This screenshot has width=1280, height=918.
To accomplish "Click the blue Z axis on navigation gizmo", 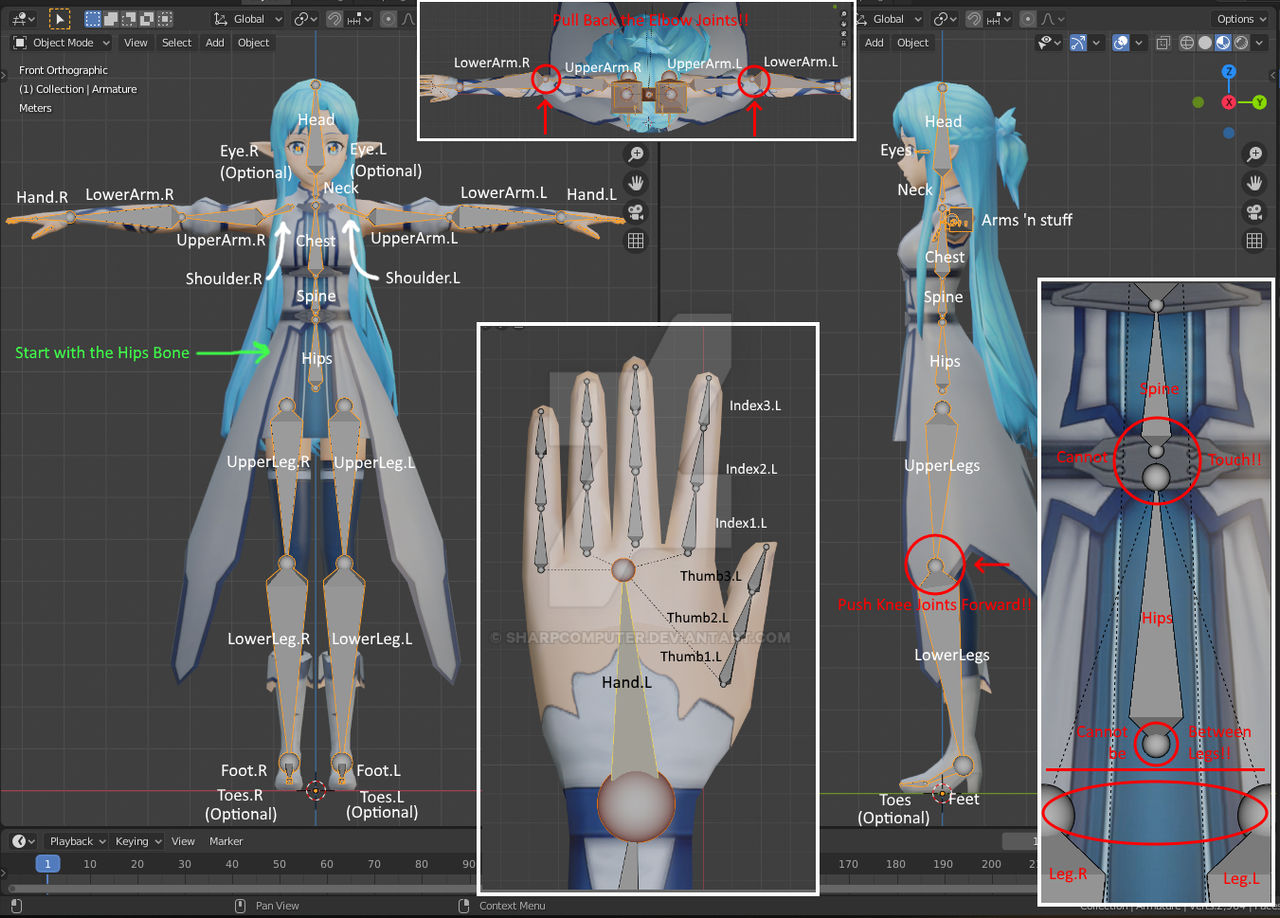I will 1229,72.
